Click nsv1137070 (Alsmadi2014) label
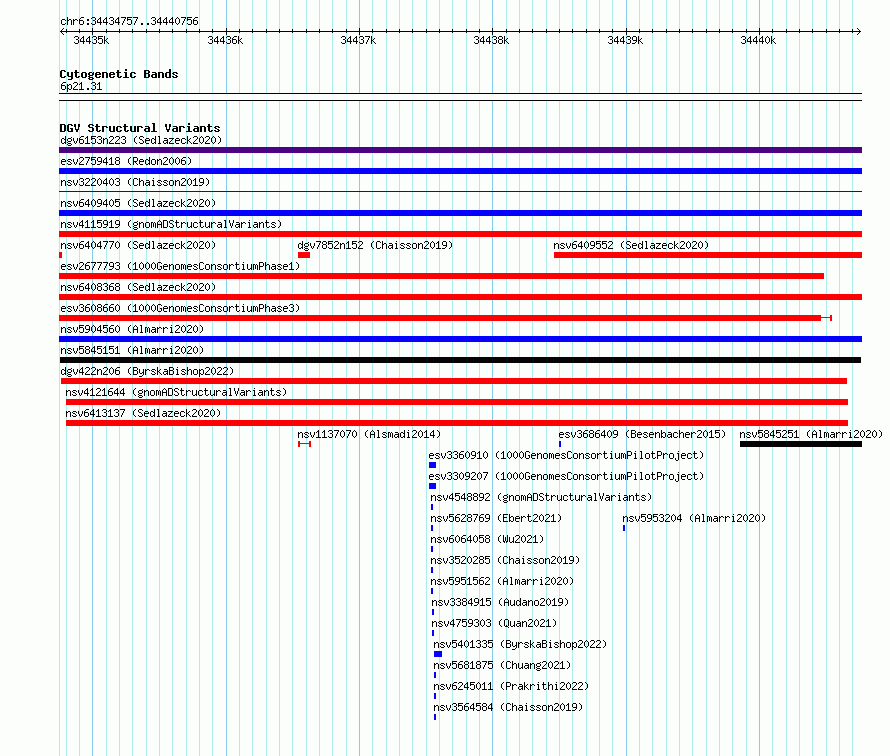 click(369, 434)
